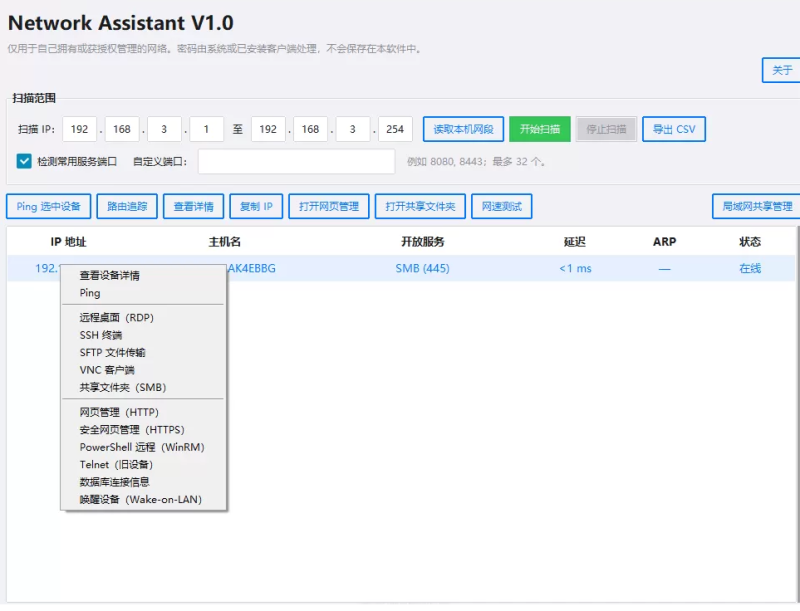Click 读取本机网段 button
Screen dimensions: 800x611
(x=463, y=129)
